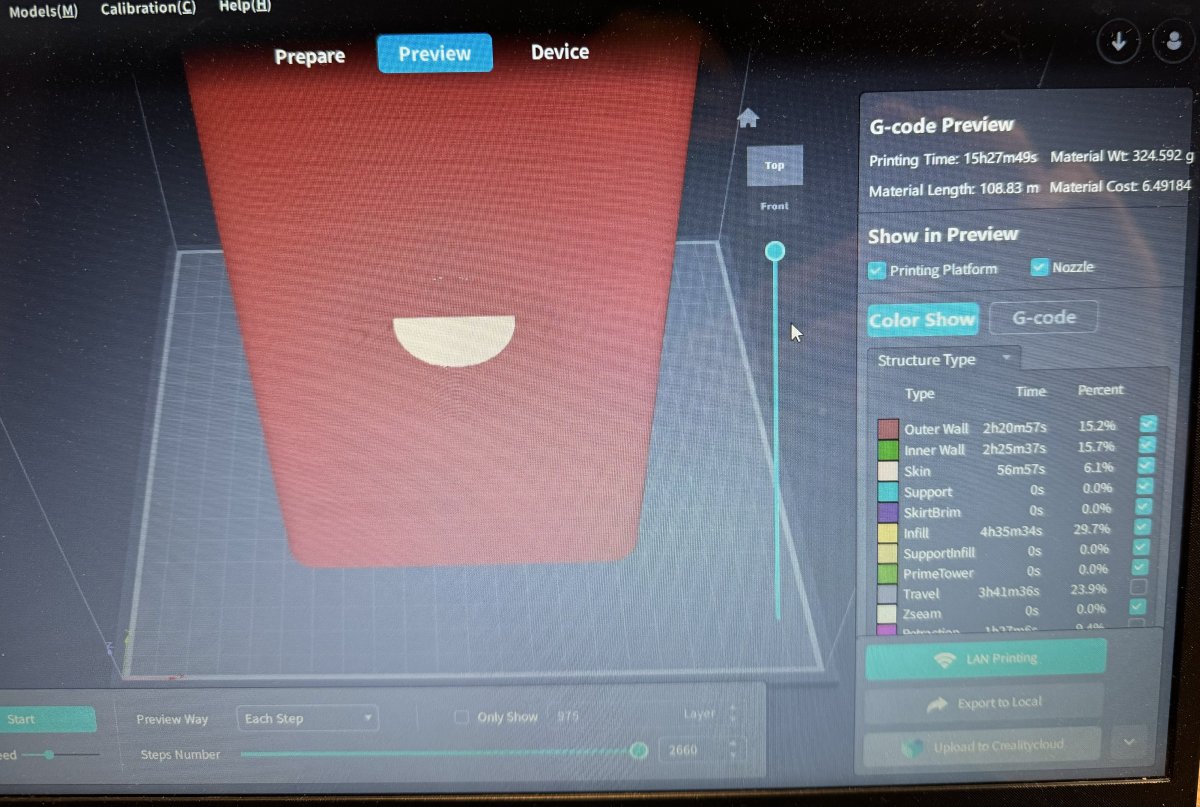The width and height of the screenshot is (1200, 807).
Task: Click the Support color swatch
Action: (888, 492)
